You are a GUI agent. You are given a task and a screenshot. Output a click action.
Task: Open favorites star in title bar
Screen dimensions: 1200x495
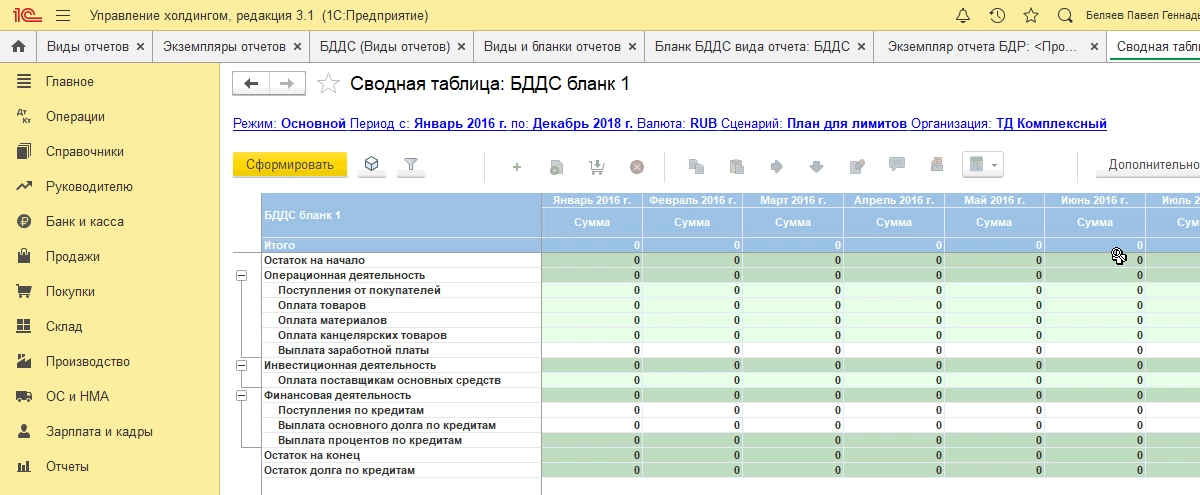[x=1031, y=16]
